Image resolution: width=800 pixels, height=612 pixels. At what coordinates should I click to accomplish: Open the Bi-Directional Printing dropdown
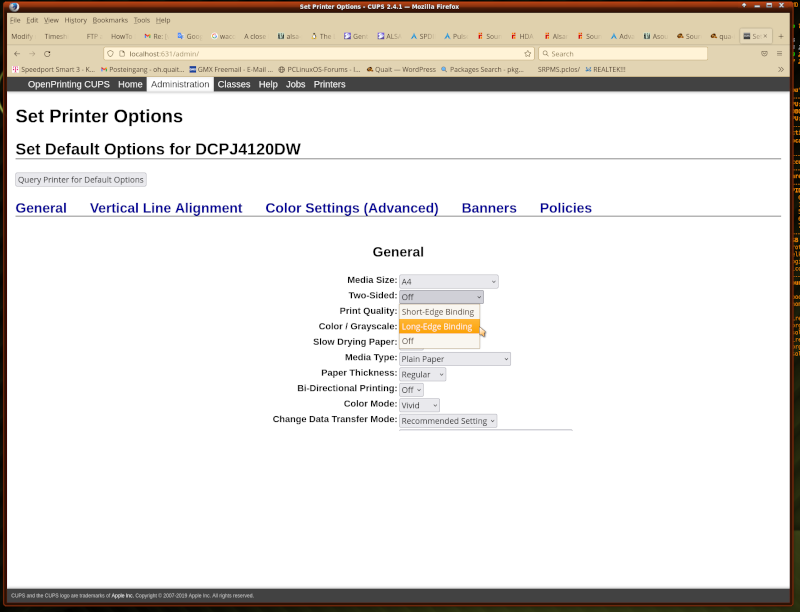pyautogui.click(x=411, y=390)
